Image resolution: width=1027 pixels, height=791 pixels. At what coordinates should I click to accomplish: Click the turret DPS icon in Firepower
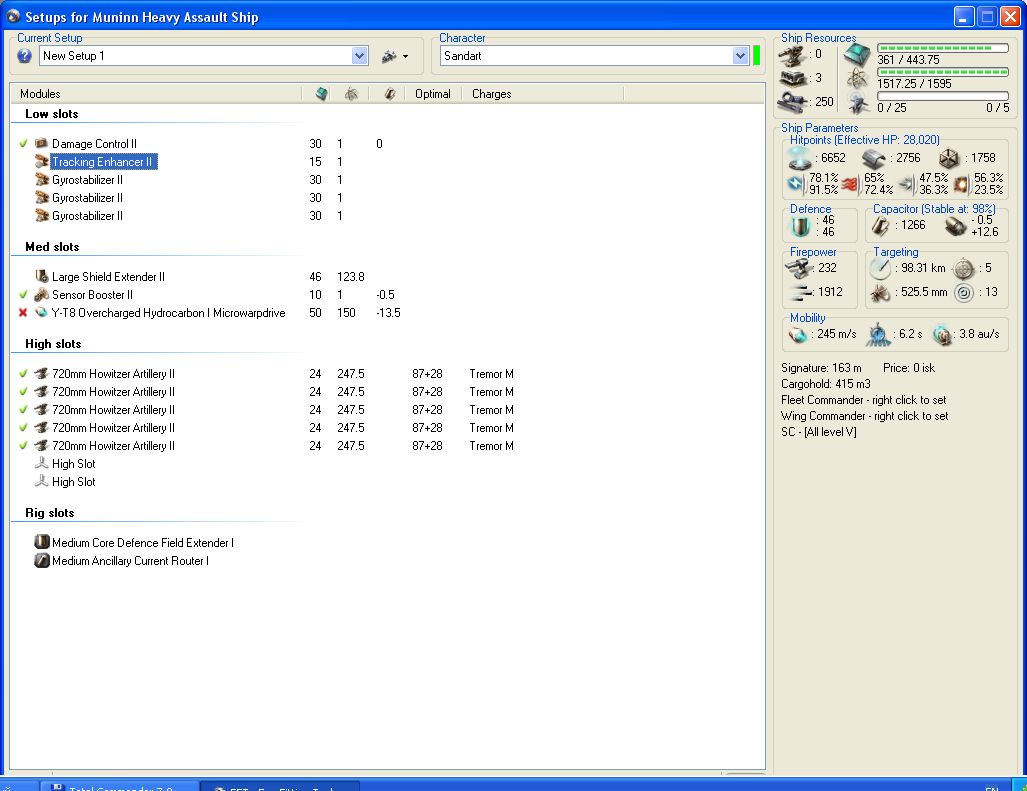[x=798, y=268]
